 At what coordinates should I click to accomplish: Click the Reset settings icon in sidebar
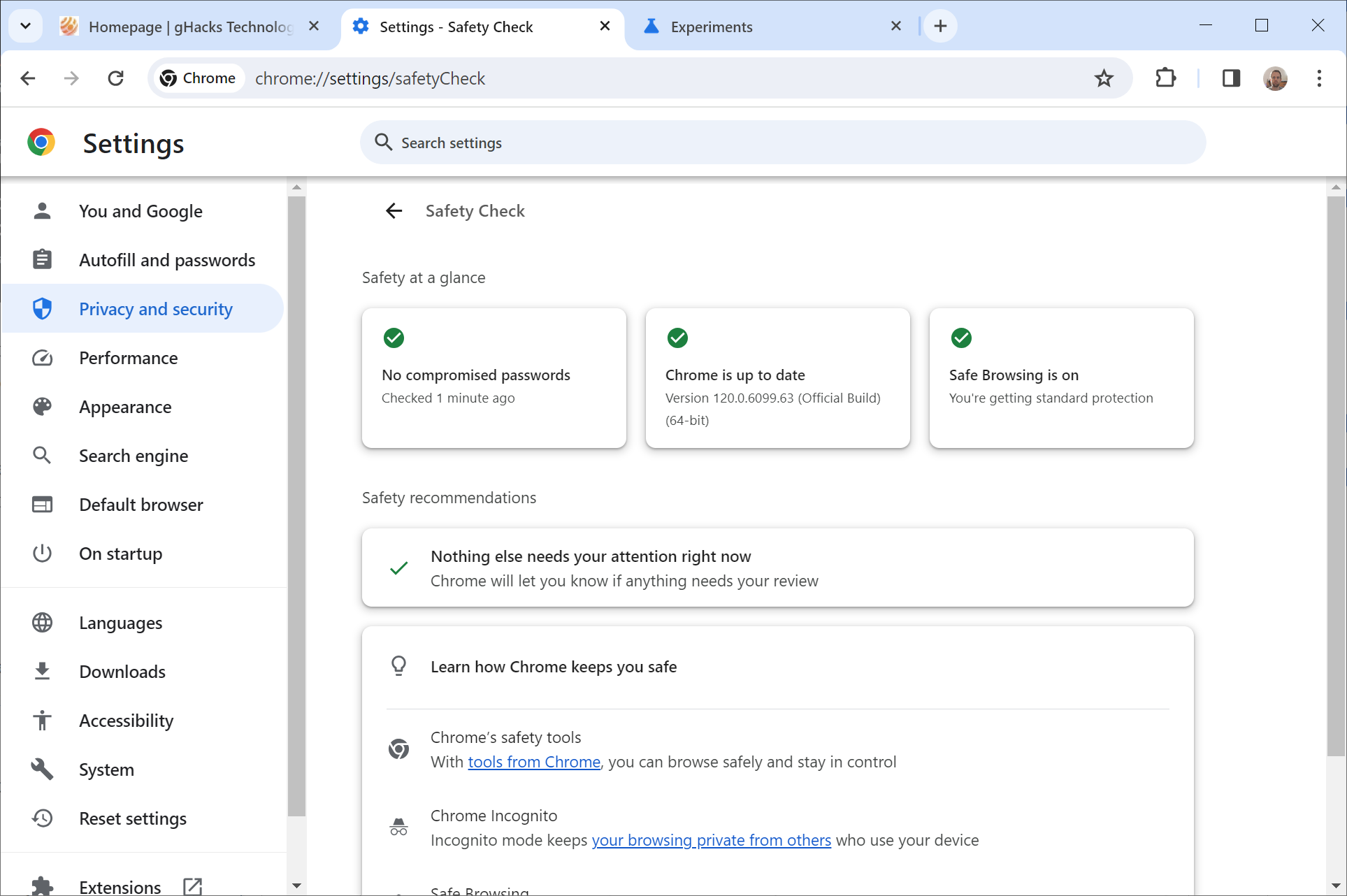[x=42, y=818]
